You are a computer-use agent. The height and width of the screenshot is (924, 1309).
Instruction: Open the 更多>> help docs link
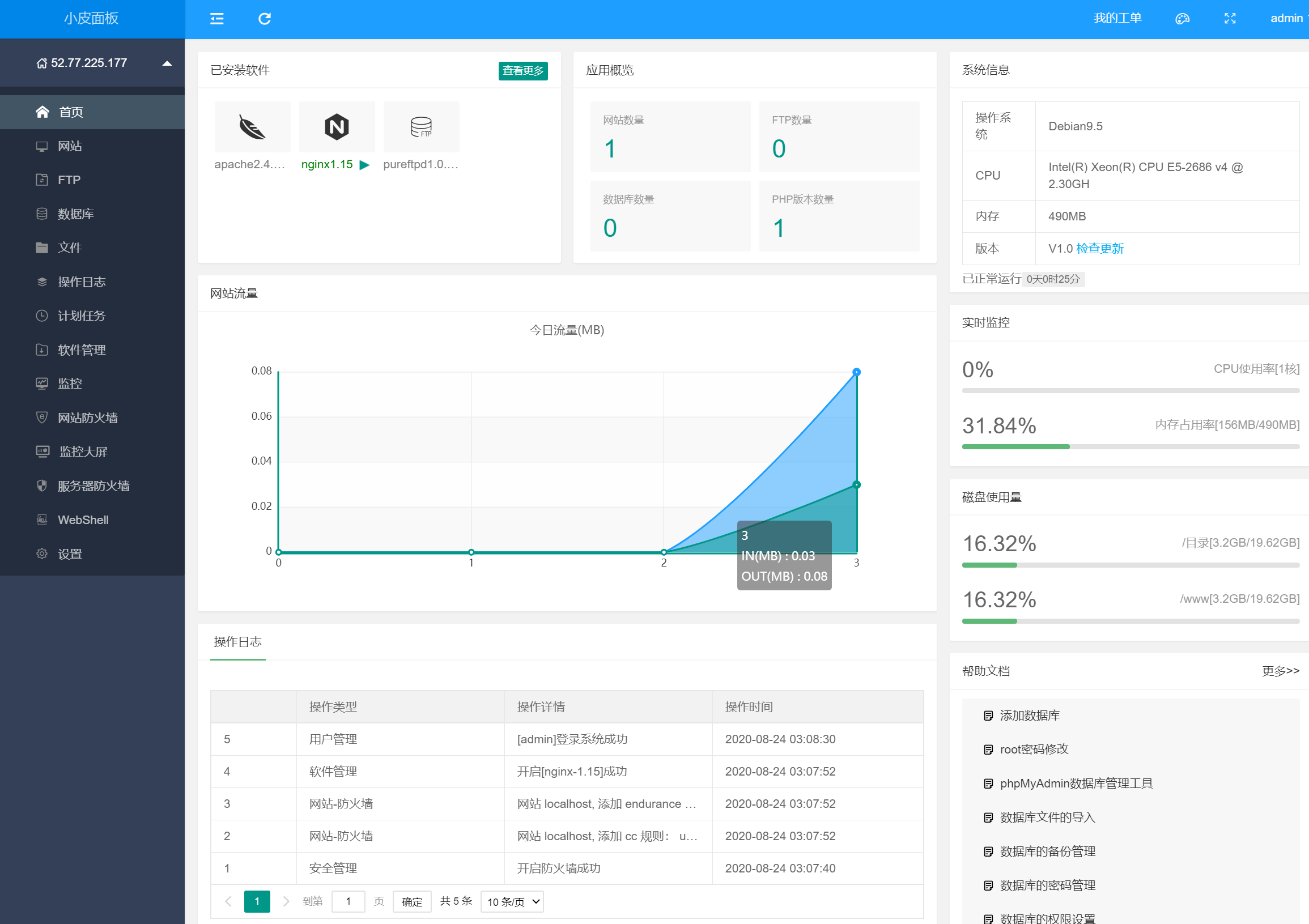1280,671
